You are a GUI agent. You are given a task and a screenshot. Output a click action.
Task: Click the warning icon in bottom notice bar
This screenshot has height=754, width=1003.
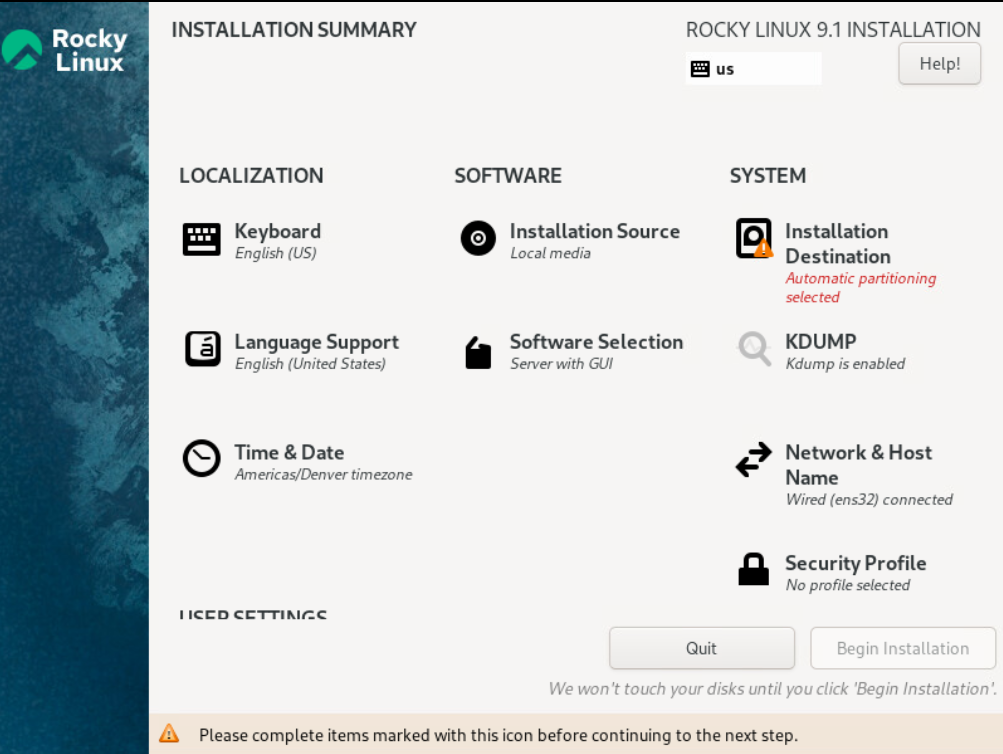(x=170, y=734)
